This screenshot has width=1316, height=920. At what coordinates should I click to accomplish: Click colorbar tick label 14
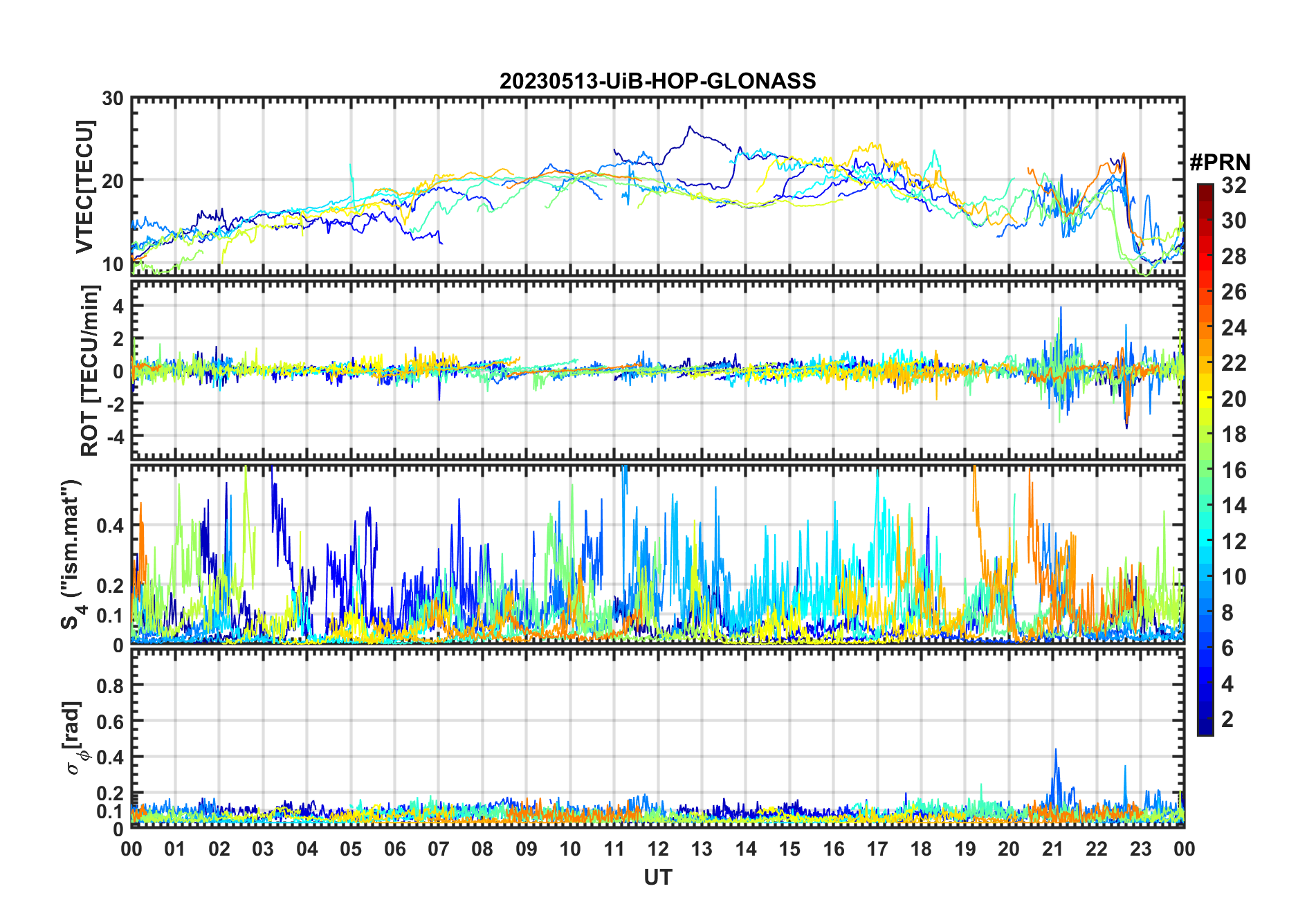click(x=1234, y=505)
